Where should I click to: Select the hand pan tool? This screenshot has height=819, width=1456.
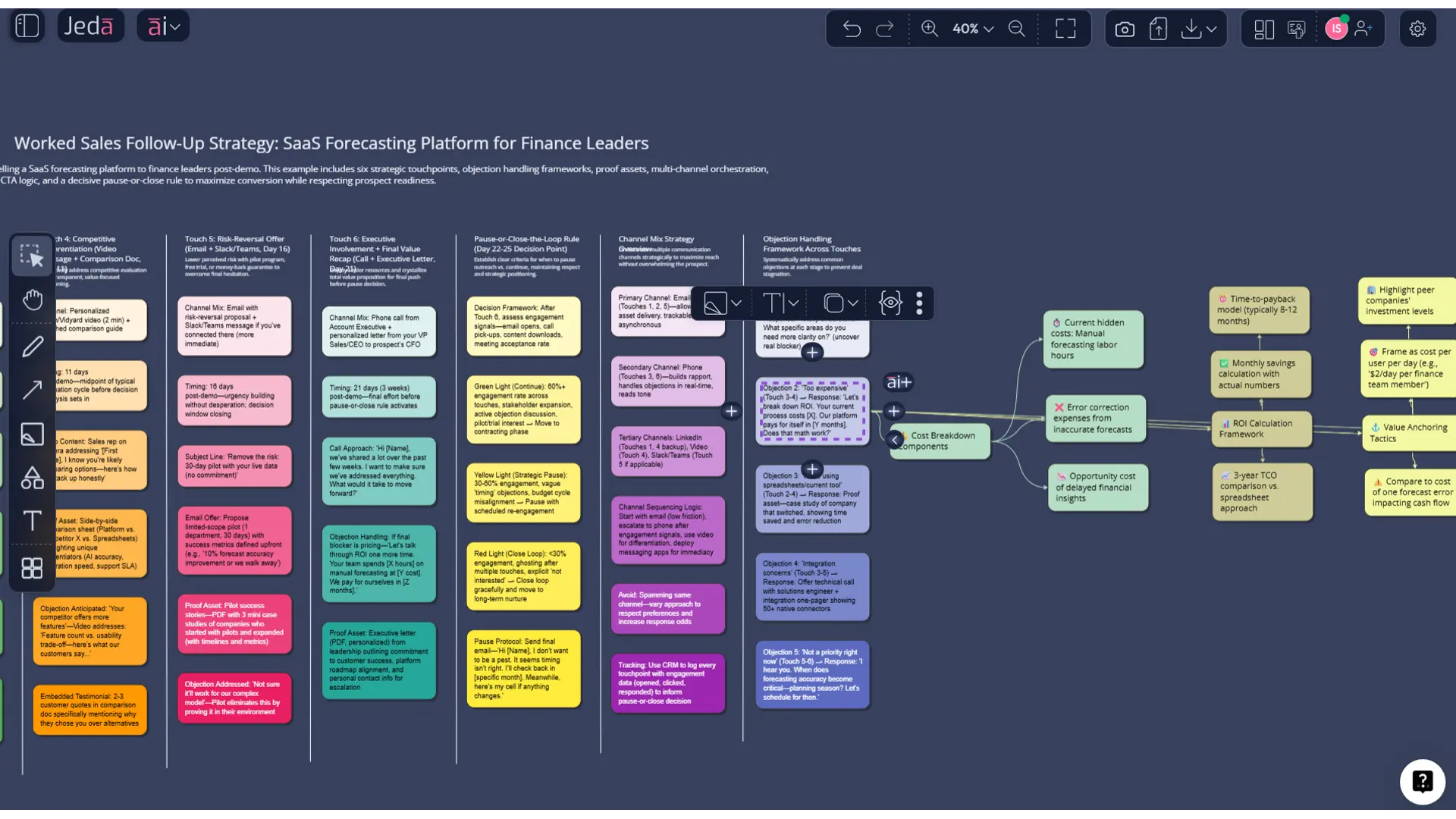[32, 300]
